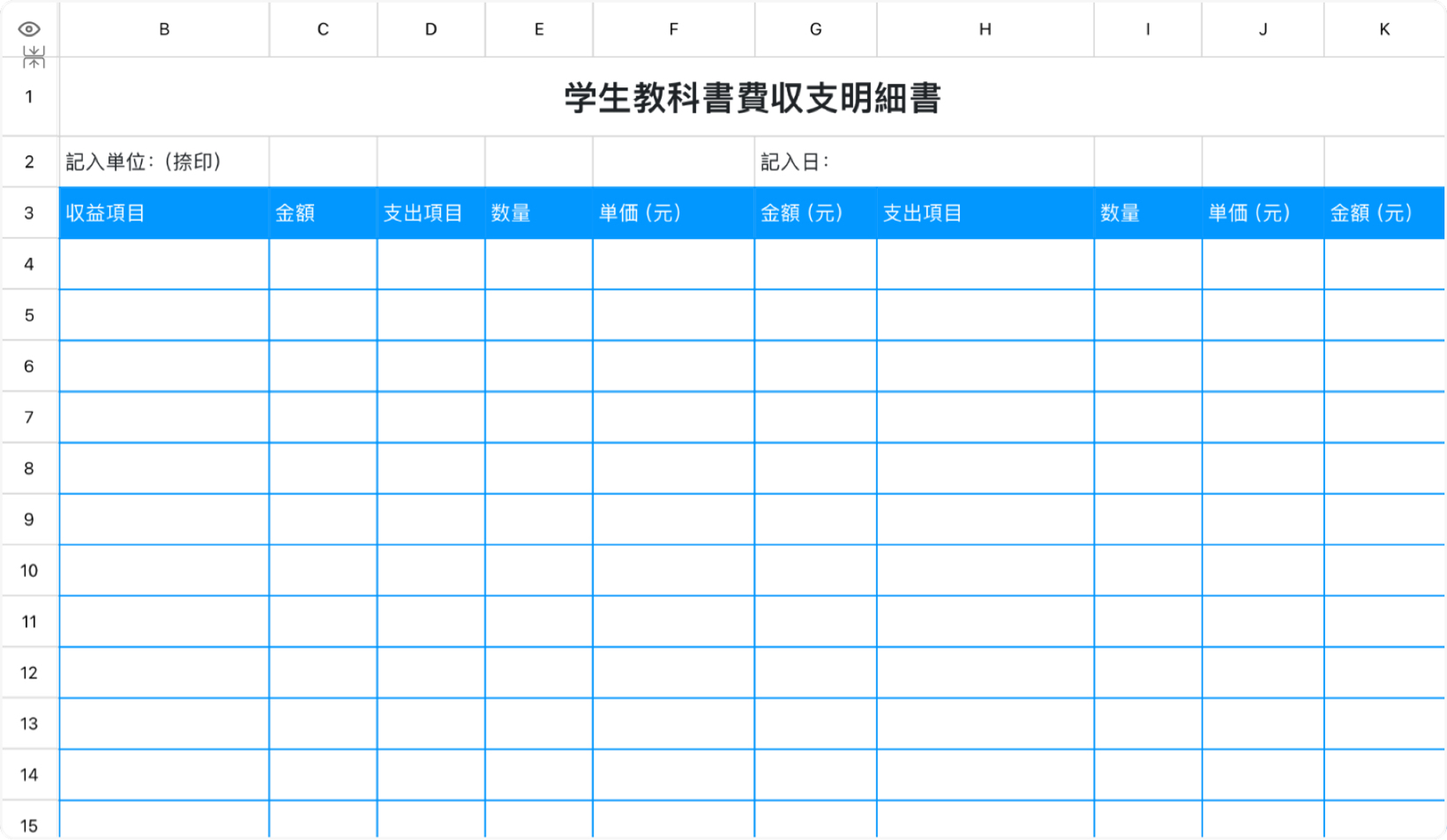This screenshot has width=1447, height=840.
Task: Click the 金額(元) header in column K
Action: pos(1384,213)
